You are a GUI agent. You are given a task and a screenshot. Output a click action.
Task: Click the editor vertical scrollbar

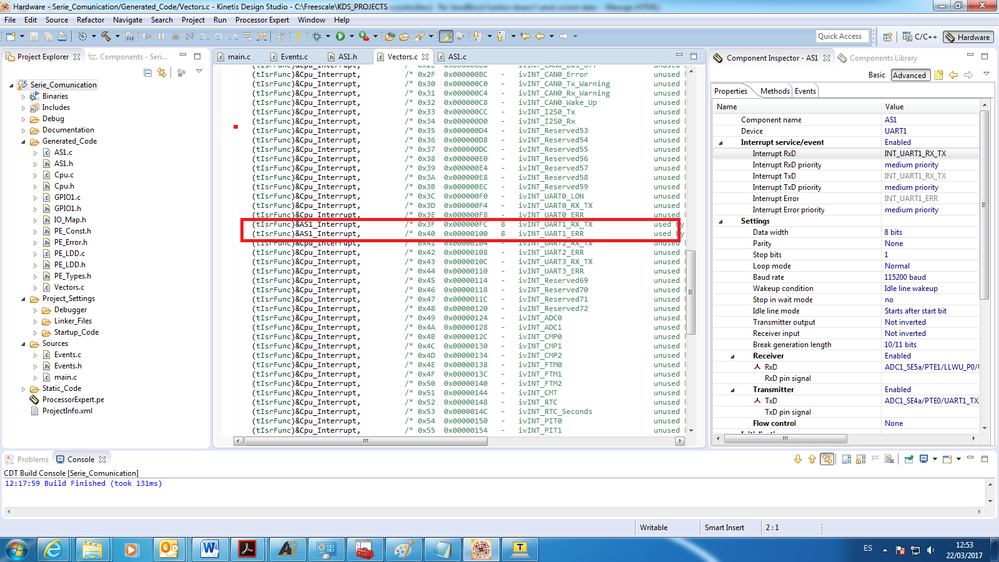691,291
